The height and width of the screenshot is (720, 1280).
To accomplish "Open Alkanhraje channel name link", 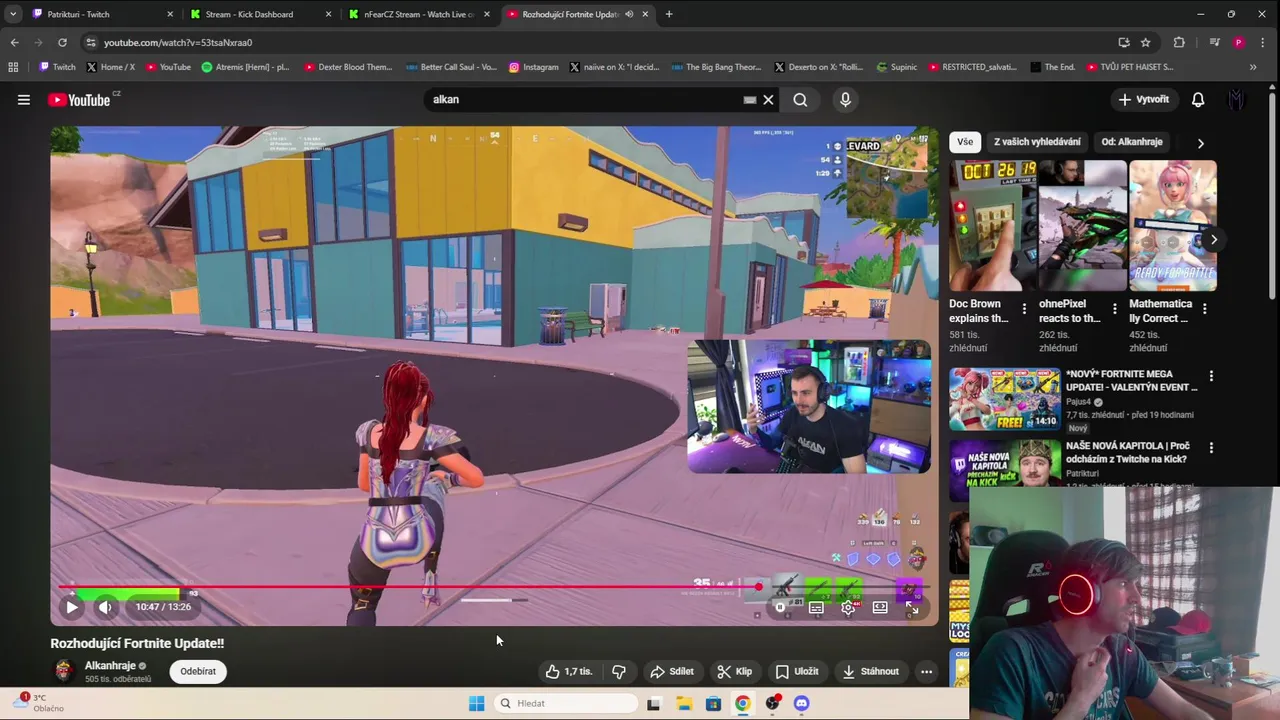I will pyautogui.click(x=110, y=665).
